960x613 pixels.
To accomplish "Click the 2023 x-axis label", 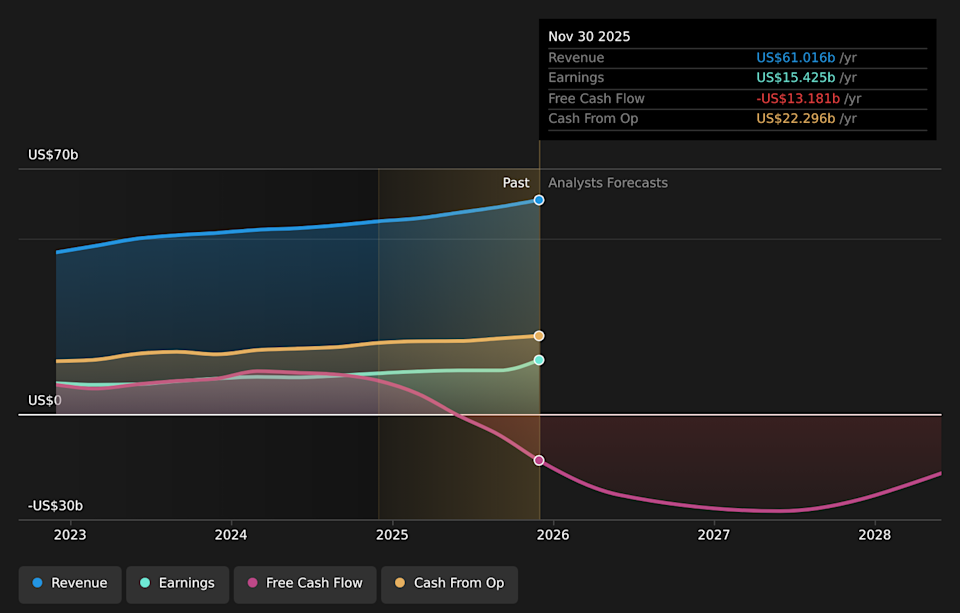I will click(x=70, y=535).
